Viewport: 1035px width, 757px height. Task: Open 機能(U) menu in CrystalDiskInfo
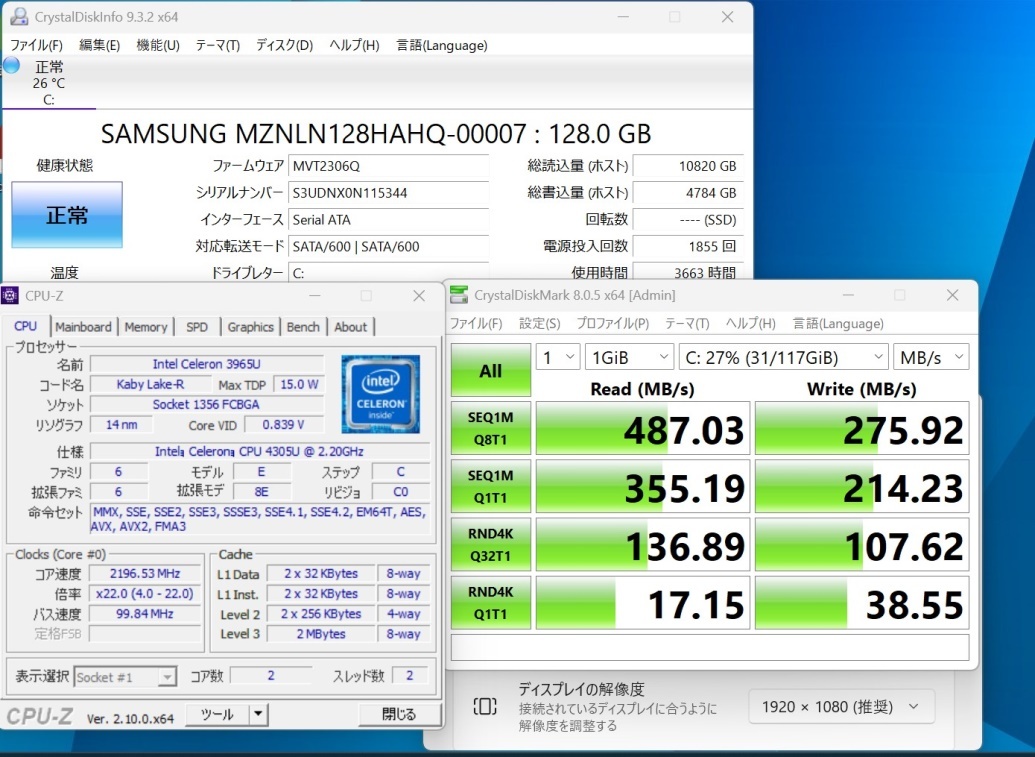[158, 45]
